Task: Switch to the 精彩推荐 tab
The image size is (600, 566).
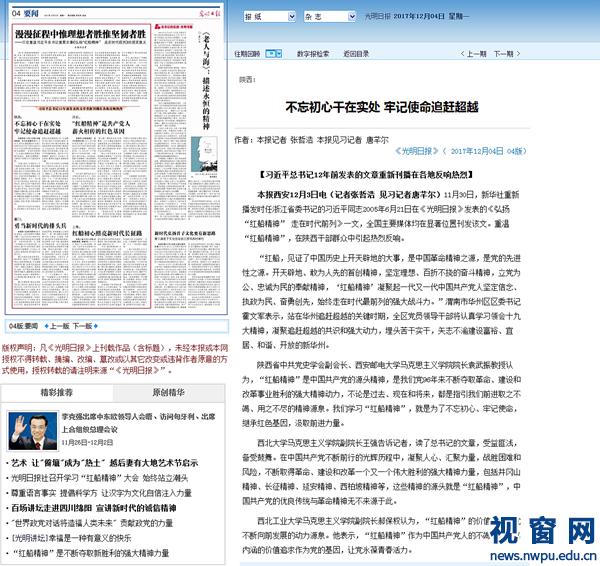Action: [57, 393]
